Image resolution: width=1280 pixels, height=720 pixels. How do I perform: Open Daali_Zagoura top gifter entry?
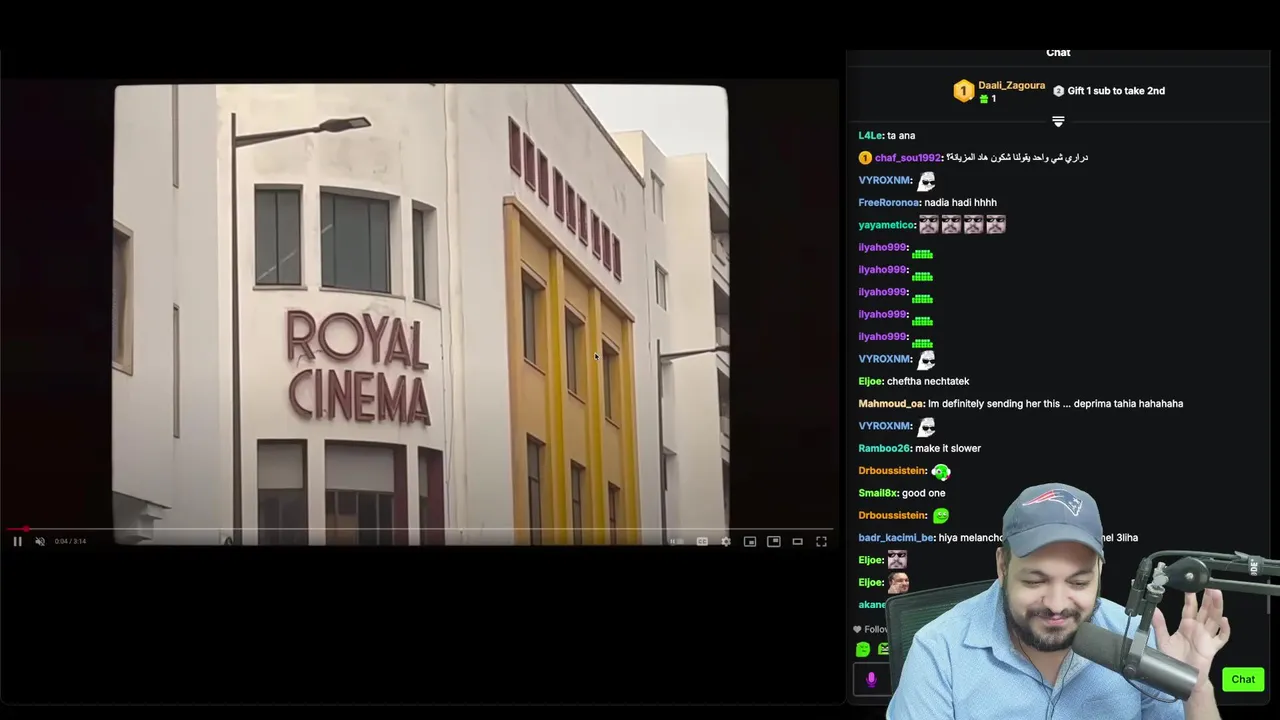point(1011,85)
